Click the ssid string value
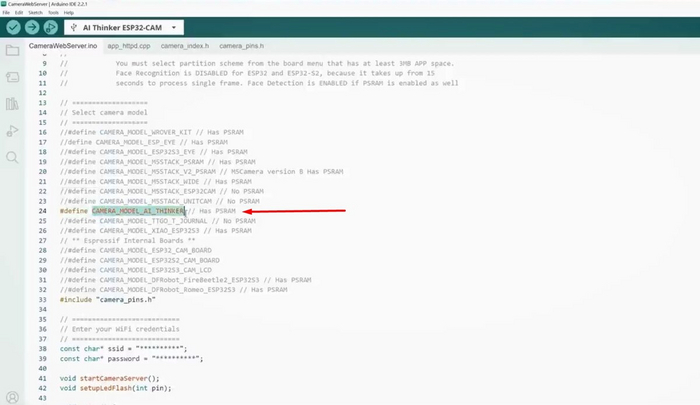Image resolution: width=700 pixels, height=405 pixels. tap(160, 349)
